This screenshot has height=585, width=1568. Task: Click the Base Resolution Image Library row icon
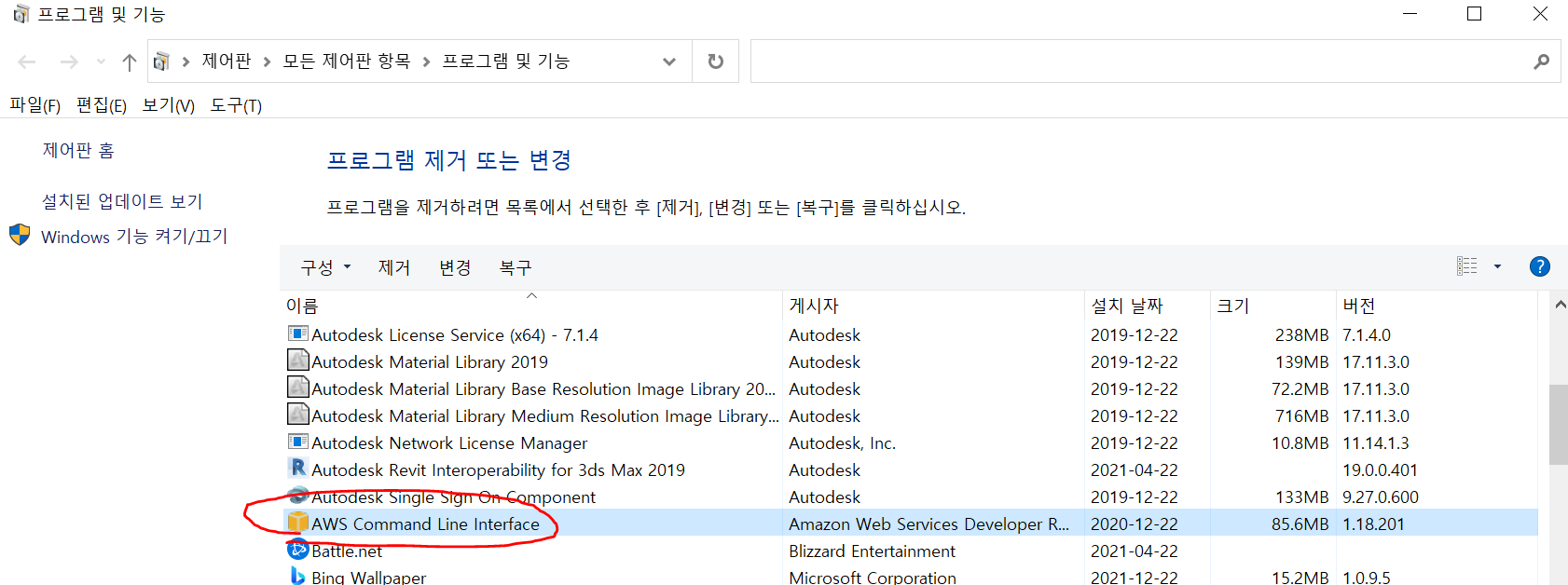298,388
